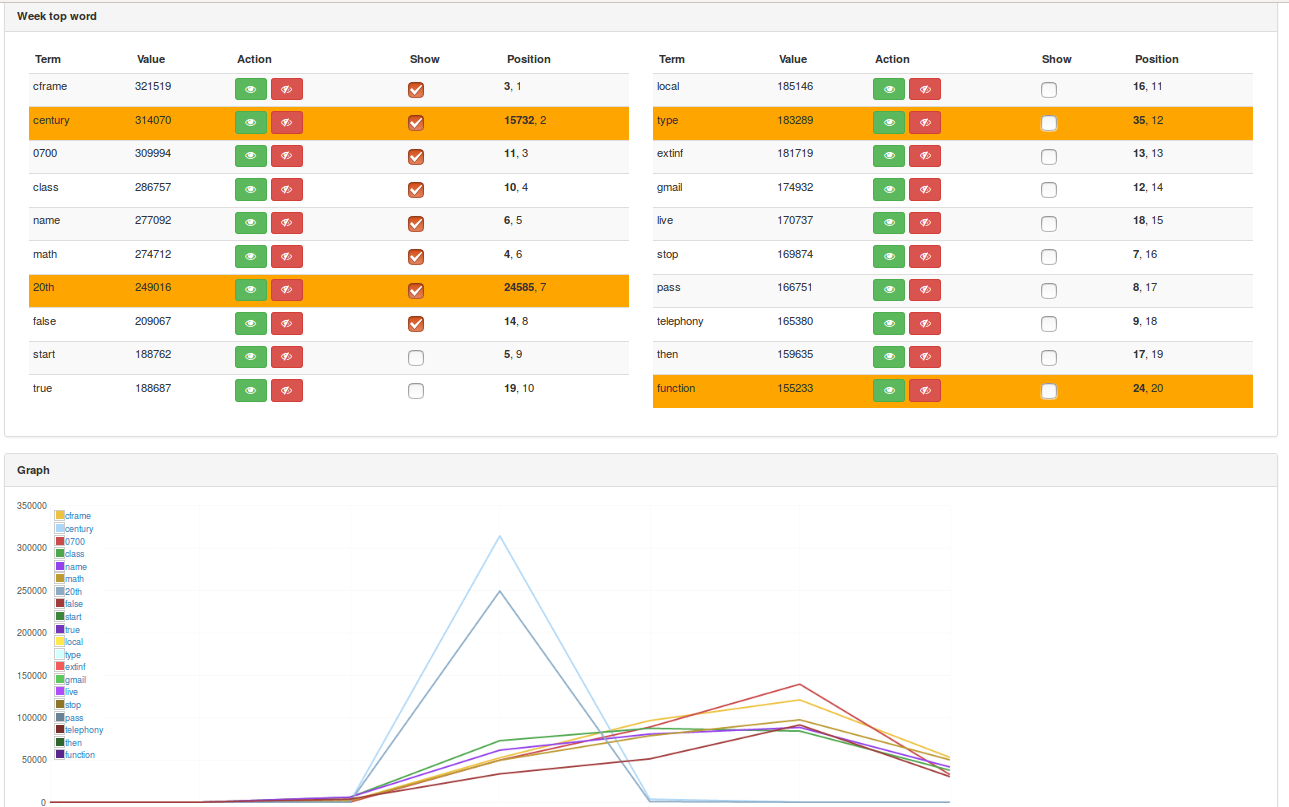Check the Show checkbox for type

(1048, 123)
